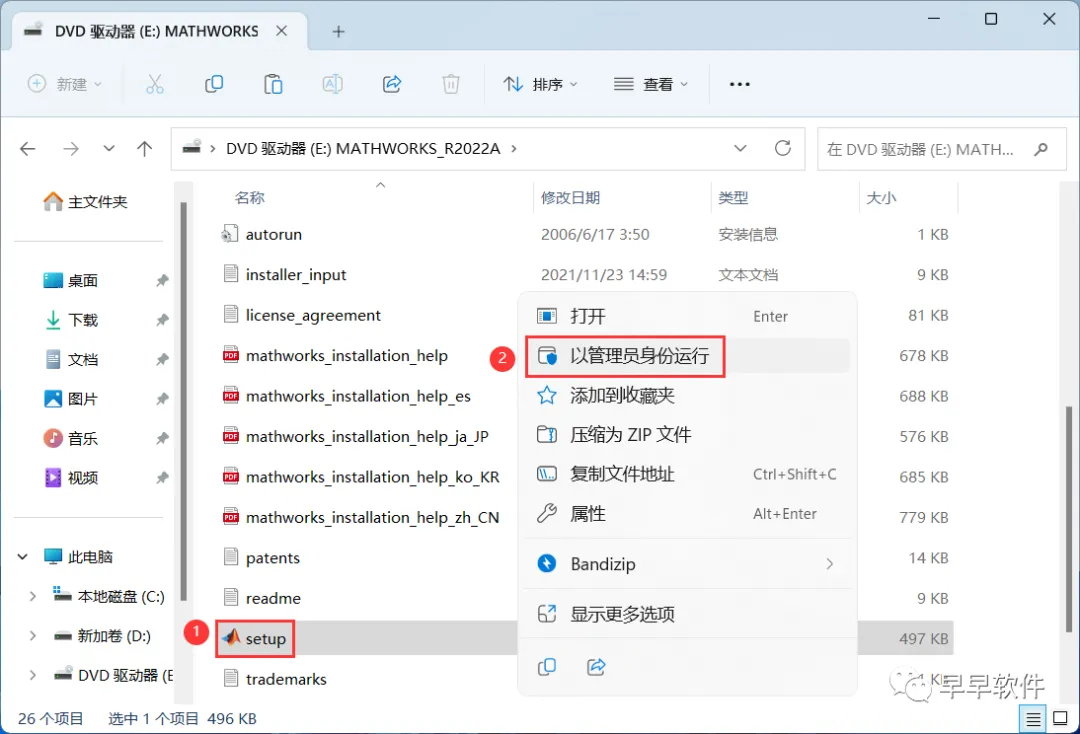1080x734 pixels.
Task: Open the 查看 (View) dropdown
Action: tap(650, 84)
